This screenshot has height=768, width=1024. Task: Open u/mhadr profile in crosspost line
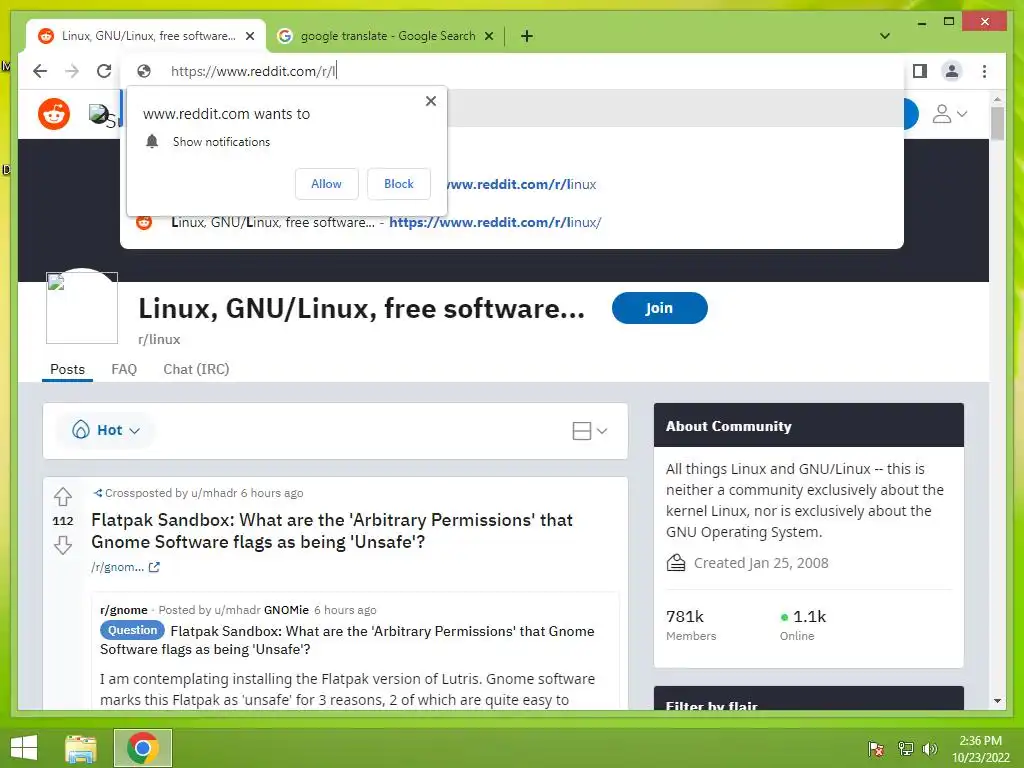coord(214,493)
